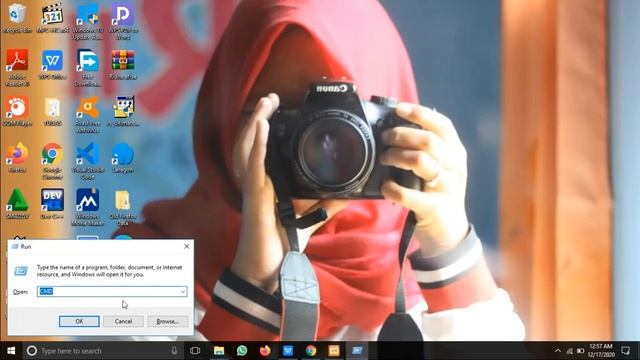Check the battery tray icon
640x360 pixels.
point(580,351)
